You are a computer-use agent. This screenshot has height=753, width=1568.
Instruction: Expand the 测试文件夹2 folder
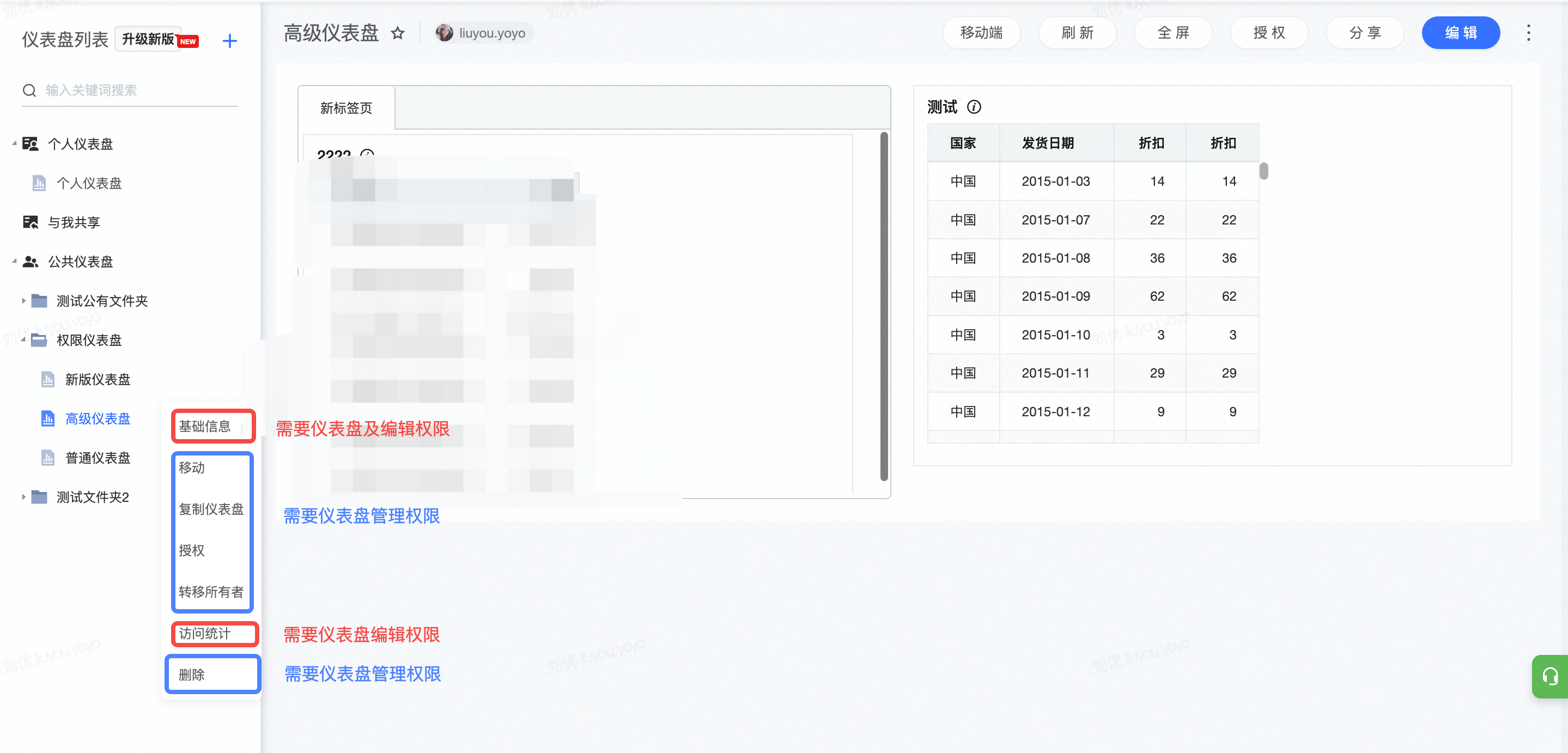pyautogui.click(x=23, y=497)
